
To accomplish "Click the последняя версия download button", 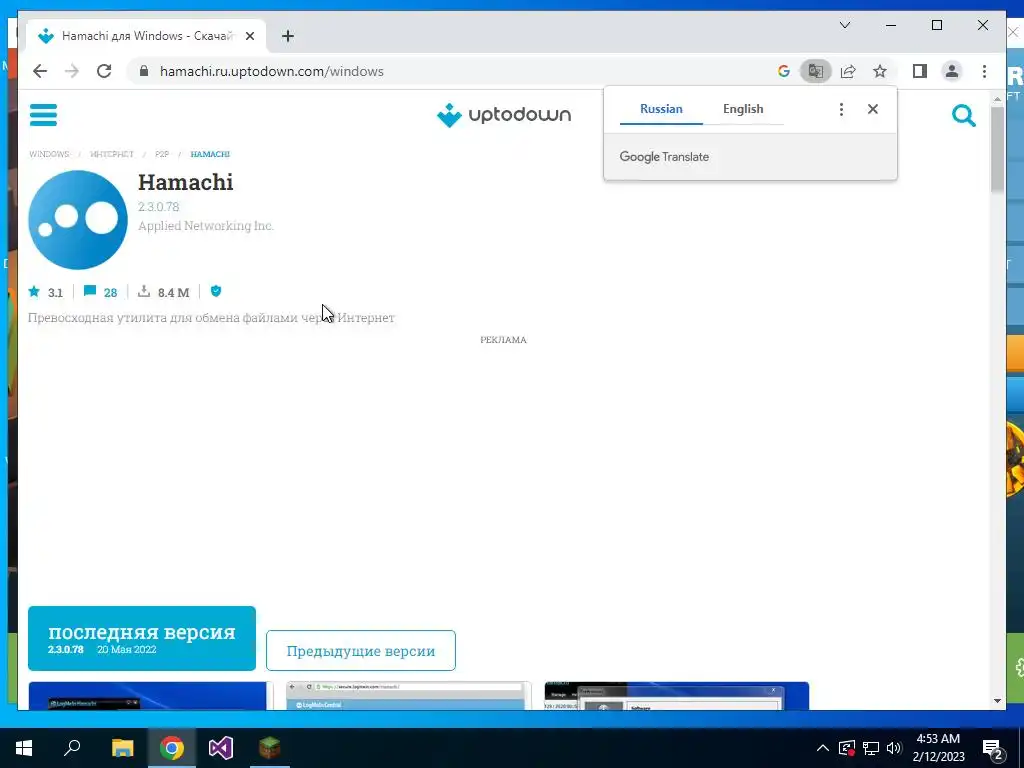I will point(142,638).
